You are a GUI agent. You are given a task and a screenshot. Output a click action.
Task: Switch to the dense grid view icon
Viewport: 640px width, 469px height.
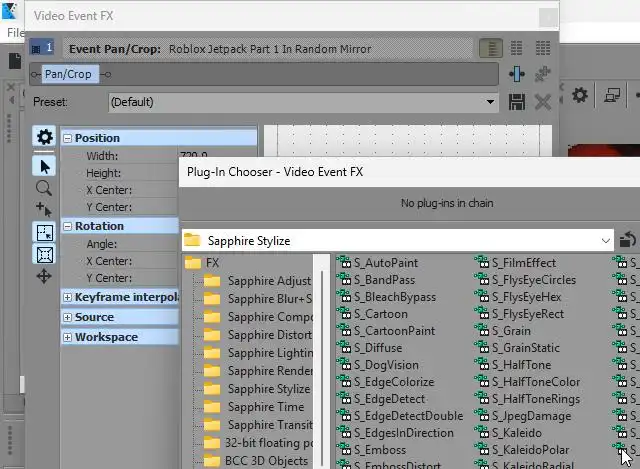(543, 48)
